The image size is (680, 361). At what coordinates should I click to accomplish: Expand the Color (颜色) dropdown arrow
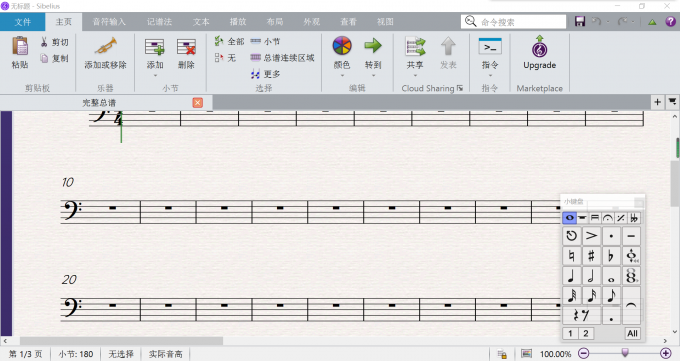pyautogui.click(x=342, y=75)
